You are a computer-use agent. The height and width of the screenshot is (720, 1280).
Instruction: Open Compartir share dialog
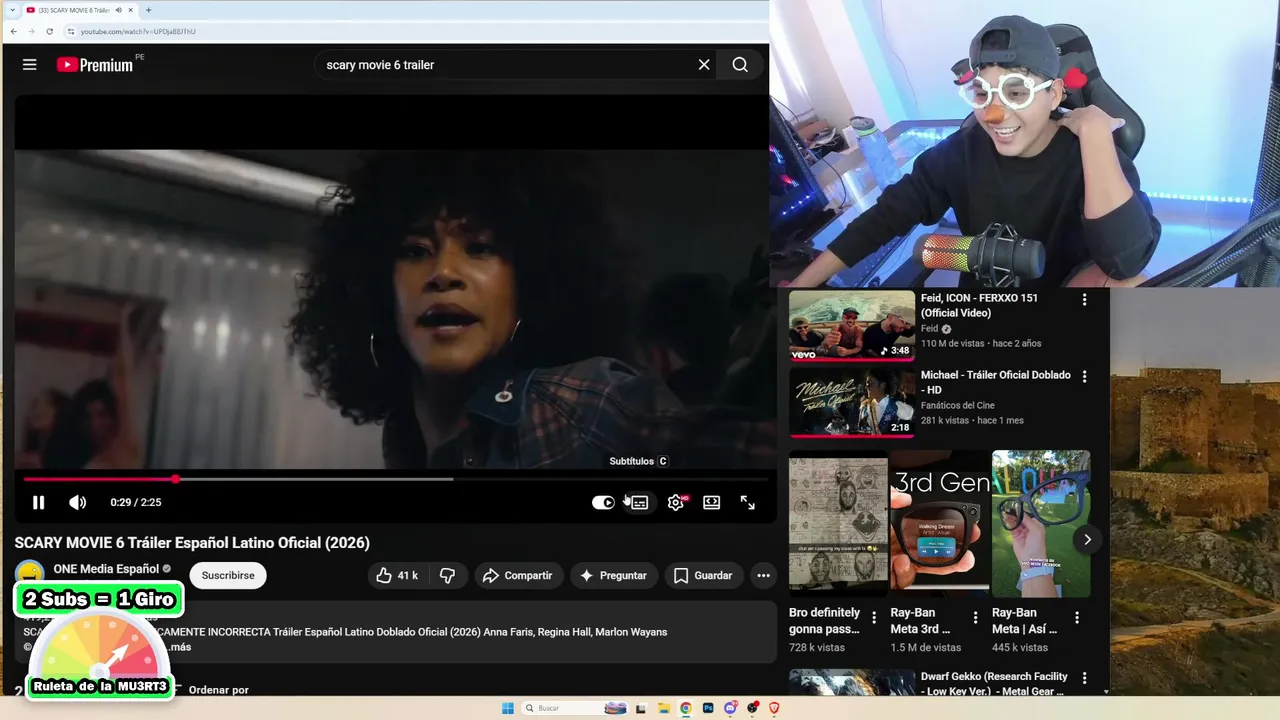517,575
